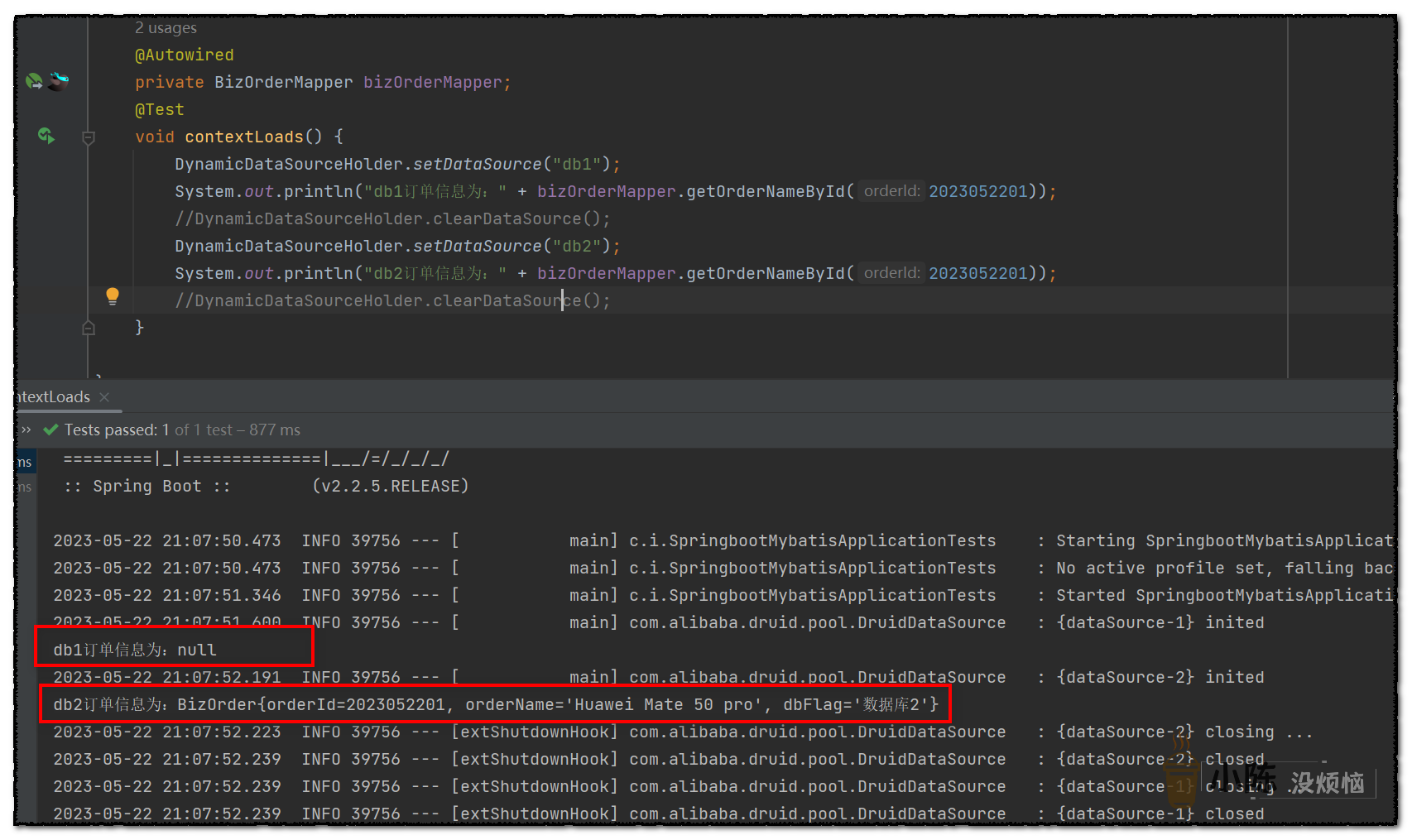Image resolution: width=1412 pixels, height=840 pixels.
Task: Close the contextLoads run tab
Action: 104,397
